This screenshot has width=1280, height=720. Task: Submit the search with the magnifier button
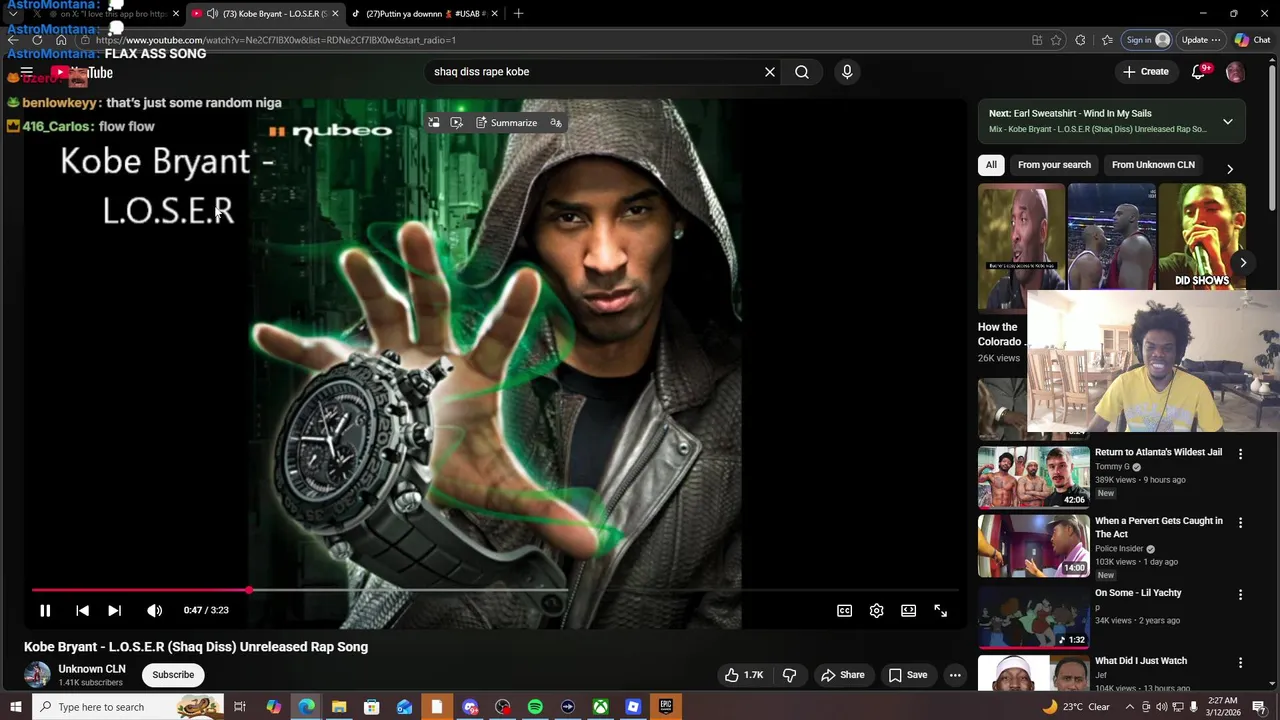pos(802,72)
